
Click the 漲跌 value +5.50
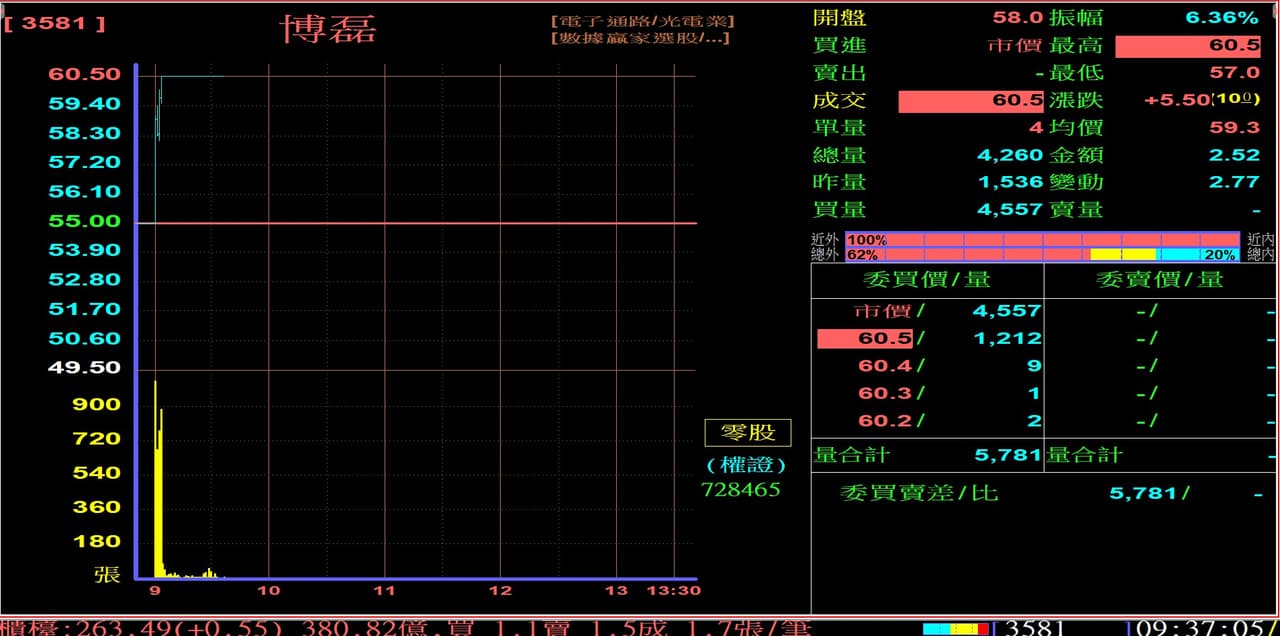[1177, 101]
